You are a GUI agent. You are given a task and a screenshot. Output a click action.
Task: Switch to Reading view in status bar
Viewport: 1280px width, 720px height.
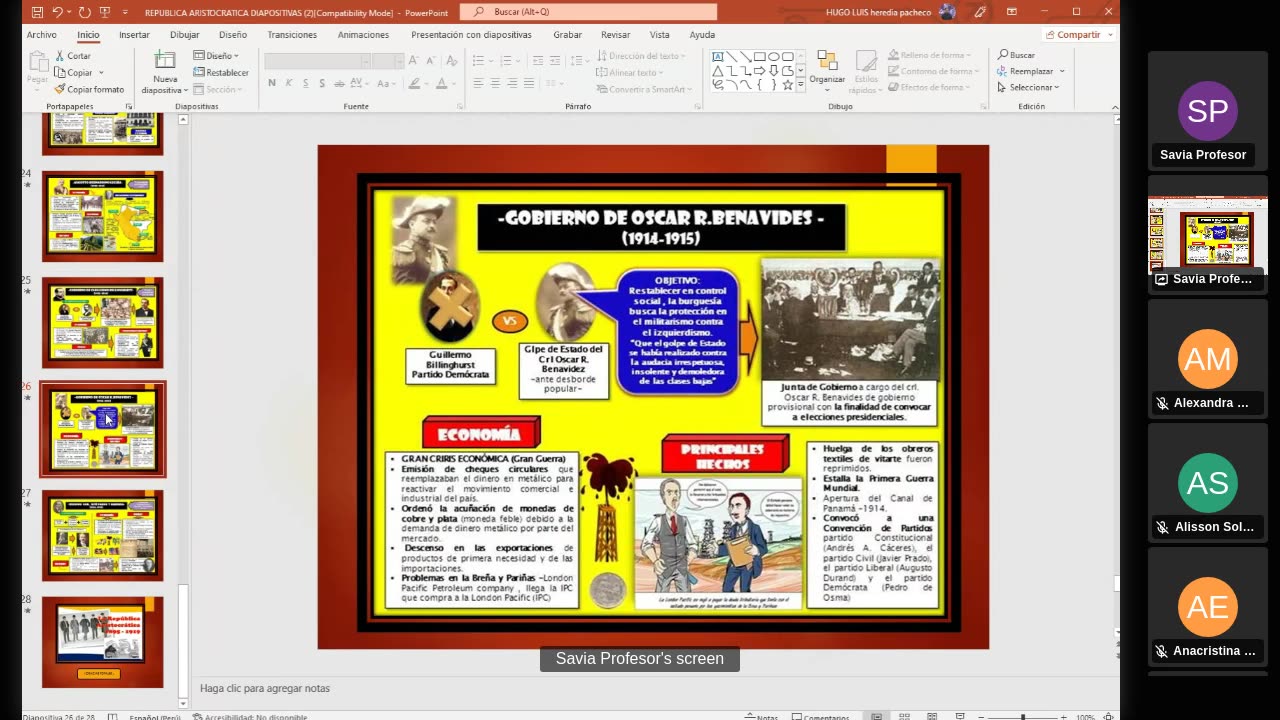click(932, 716)
